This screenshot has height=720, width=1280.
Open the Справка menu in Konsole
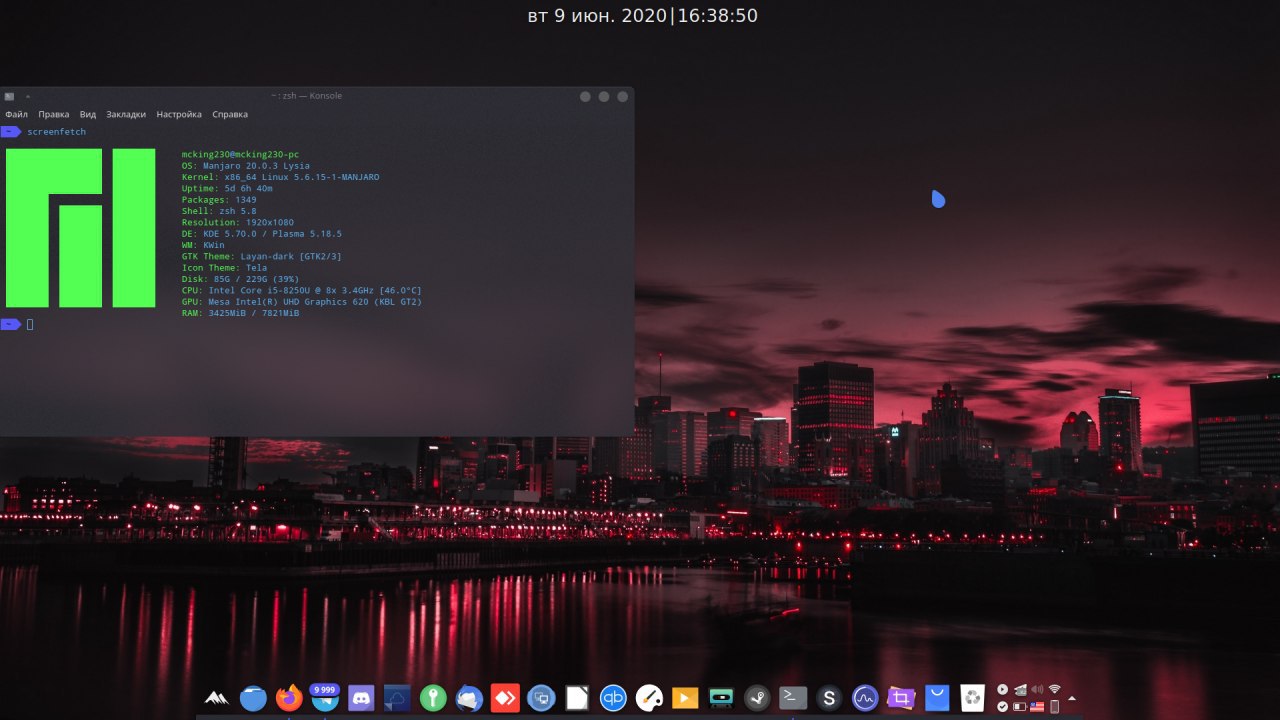point(230,114)
